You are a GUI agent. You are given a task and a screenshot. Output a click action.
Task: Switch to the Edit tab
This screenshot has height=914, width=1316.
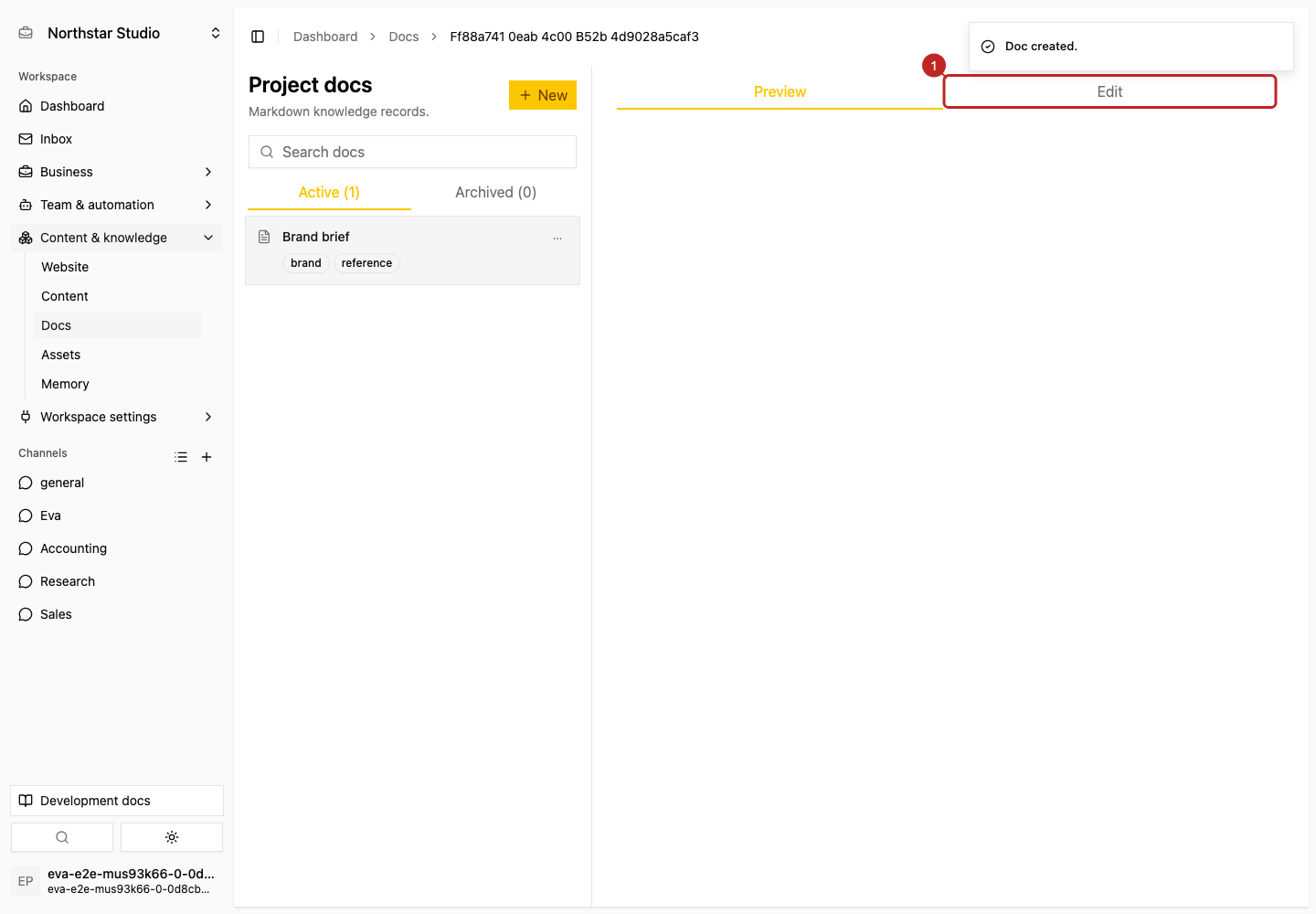click(1109, 91)
